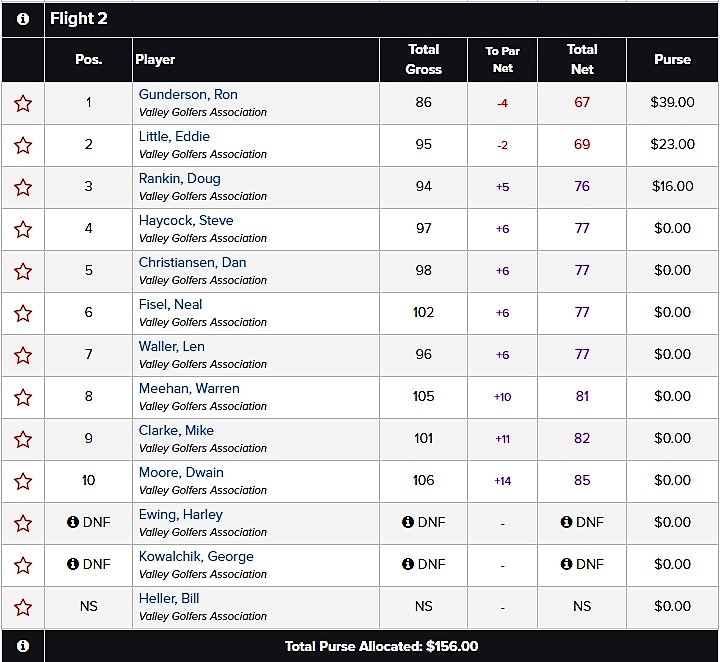Toggle the favorite star for Little, Eddie
Viewport: 720px width, 662px height.
[x=23, y=146]
